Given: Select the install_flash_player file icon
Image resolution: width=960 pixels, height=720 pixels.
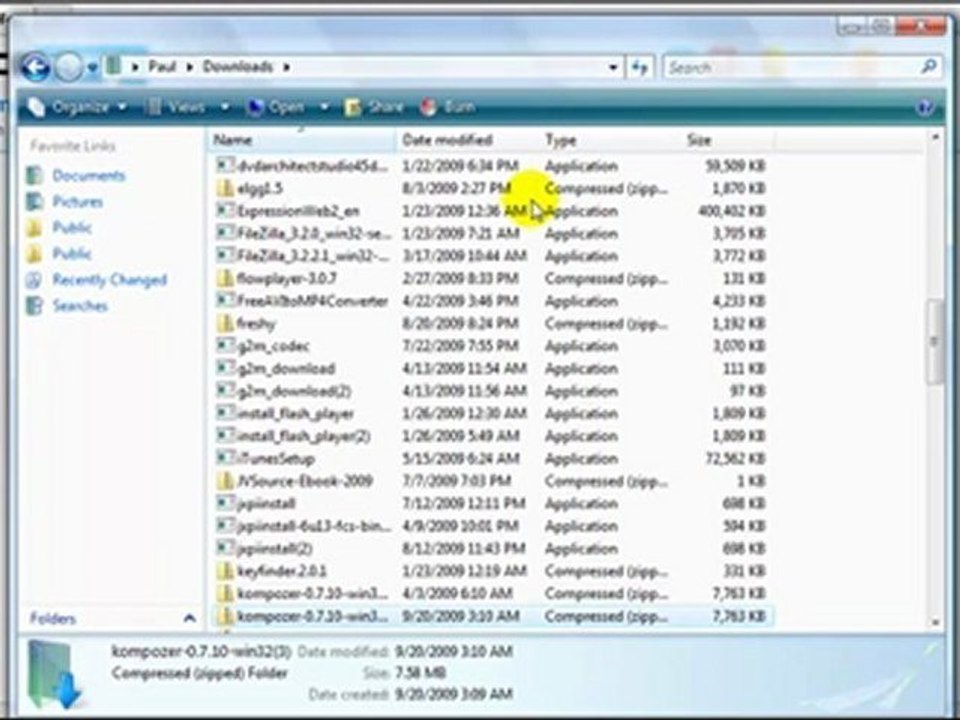Looking at the screenshot, I should [225, 413].
